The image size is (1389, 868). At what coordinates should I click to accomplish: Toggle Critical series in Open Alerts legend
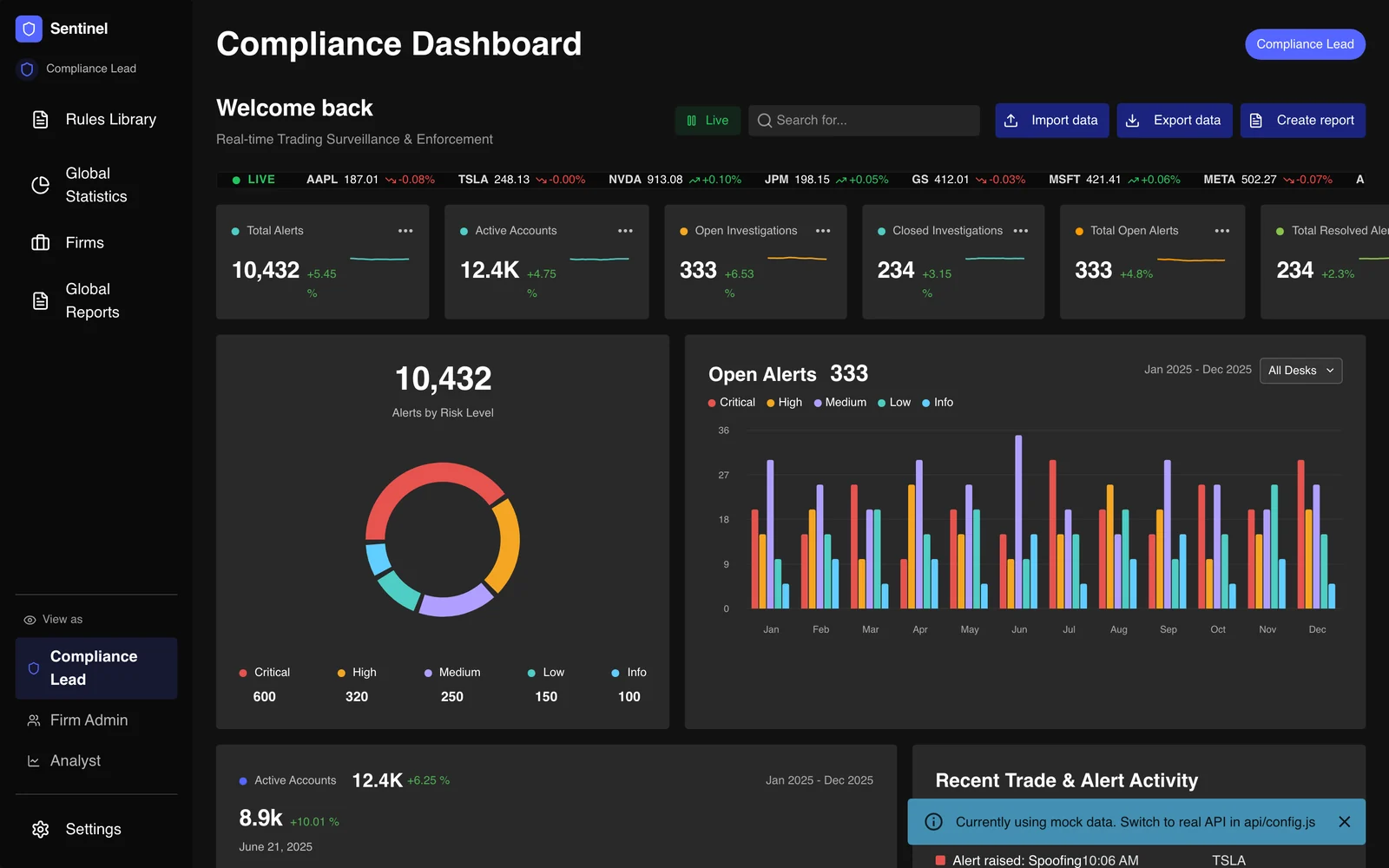tap(731, 403)
